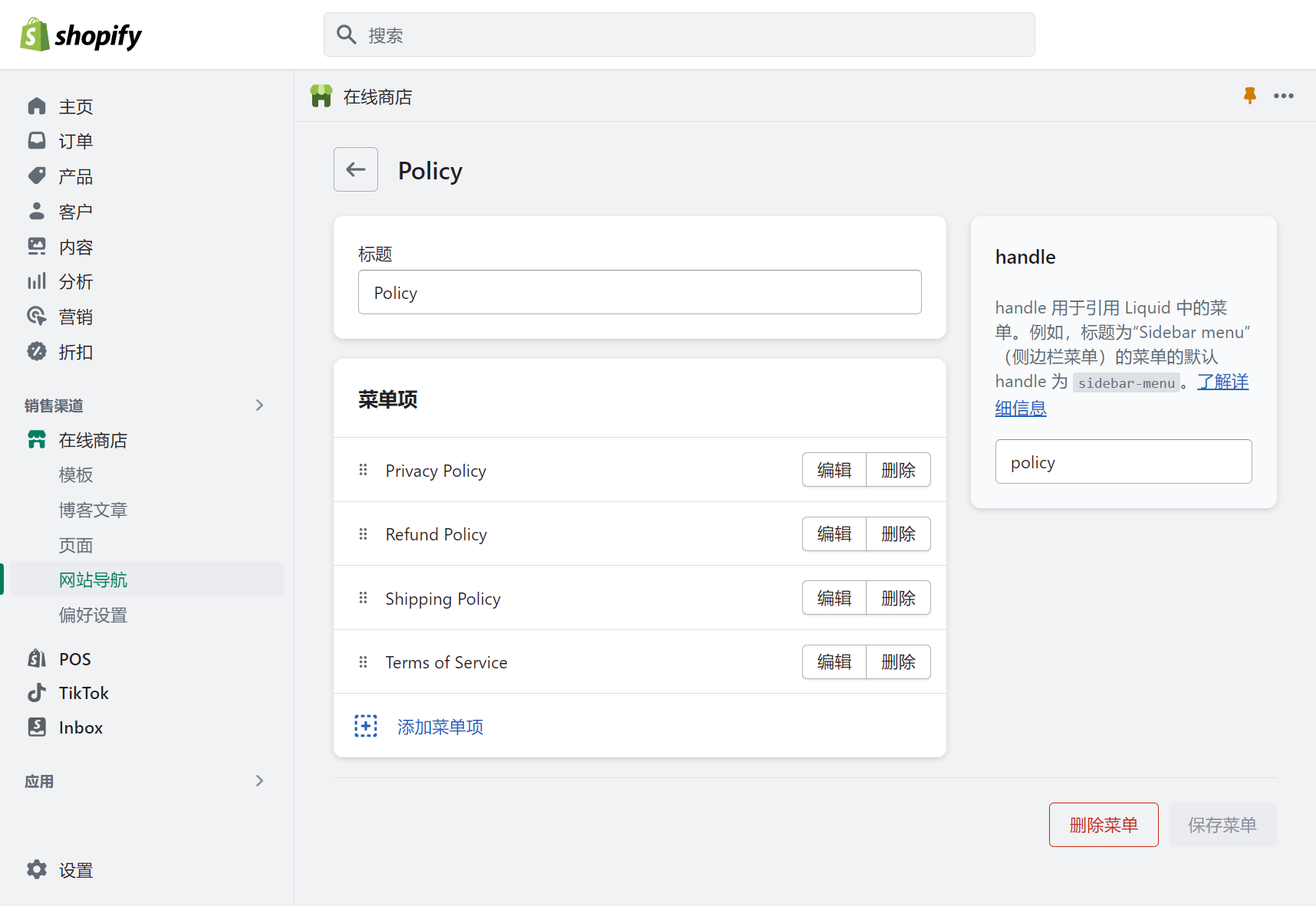1316x906 pixels.
Task: Expand the 应用 section chevron
Action: (259, 781)
